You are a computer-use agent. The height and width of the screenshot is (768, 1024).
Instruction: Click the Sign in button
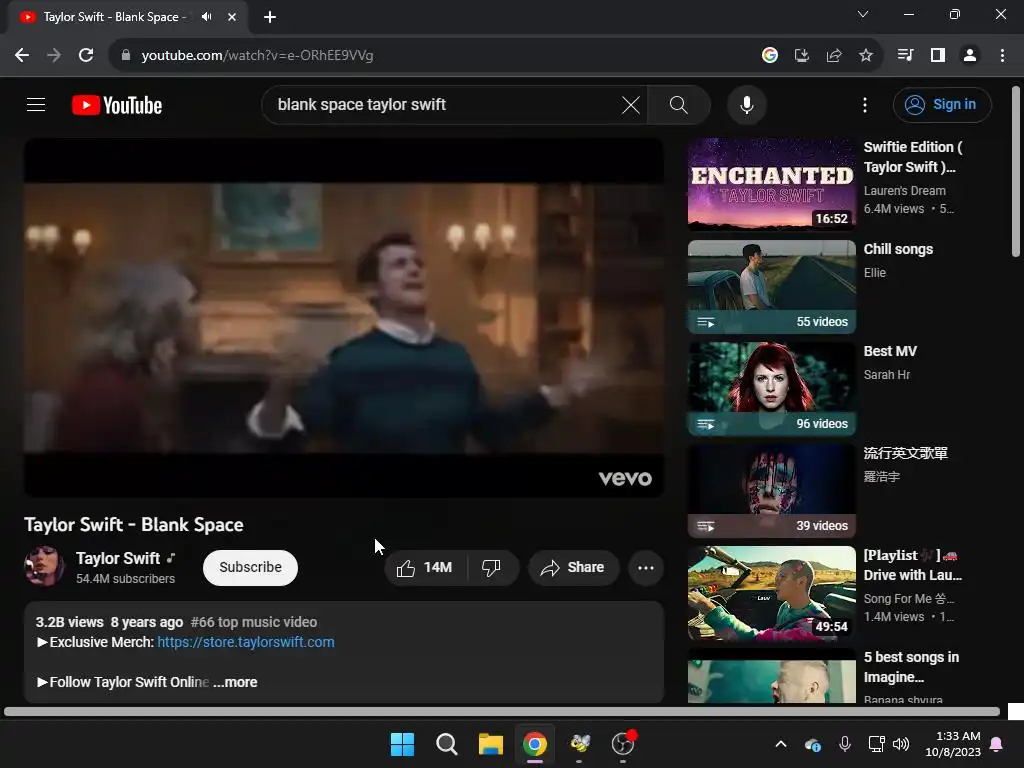(942, 104)
